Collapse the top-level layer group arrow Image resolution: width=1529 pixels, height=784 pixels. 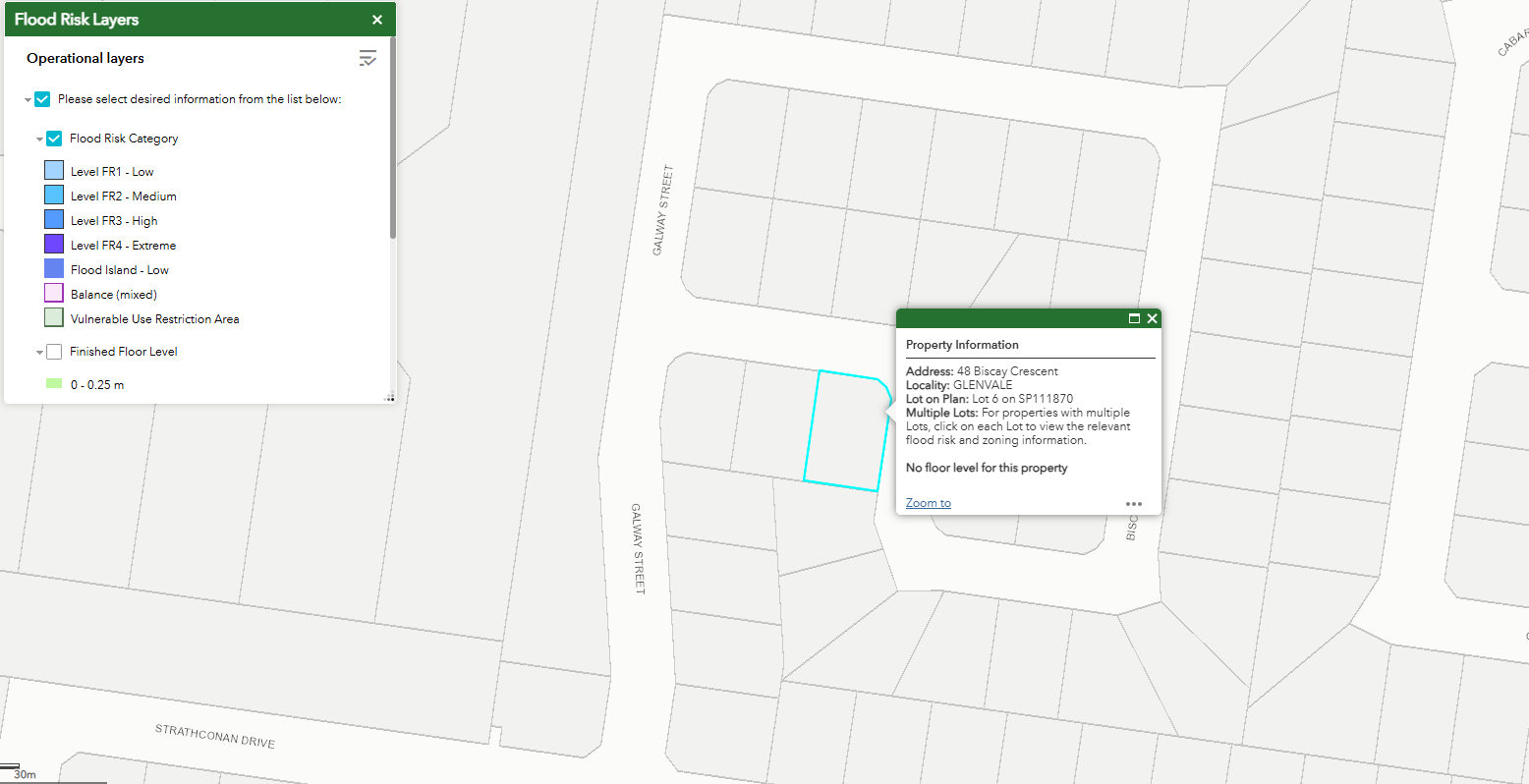pos(28,100)
